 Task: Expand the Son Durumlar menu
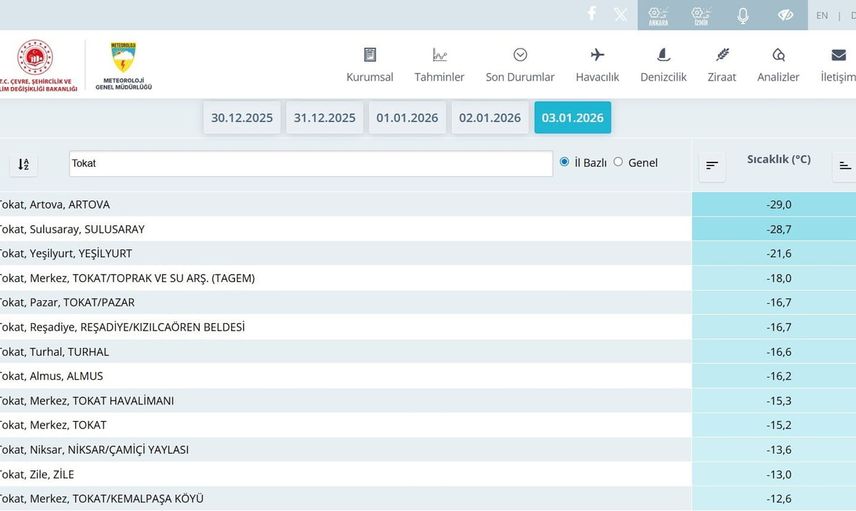tap(520, 65)
